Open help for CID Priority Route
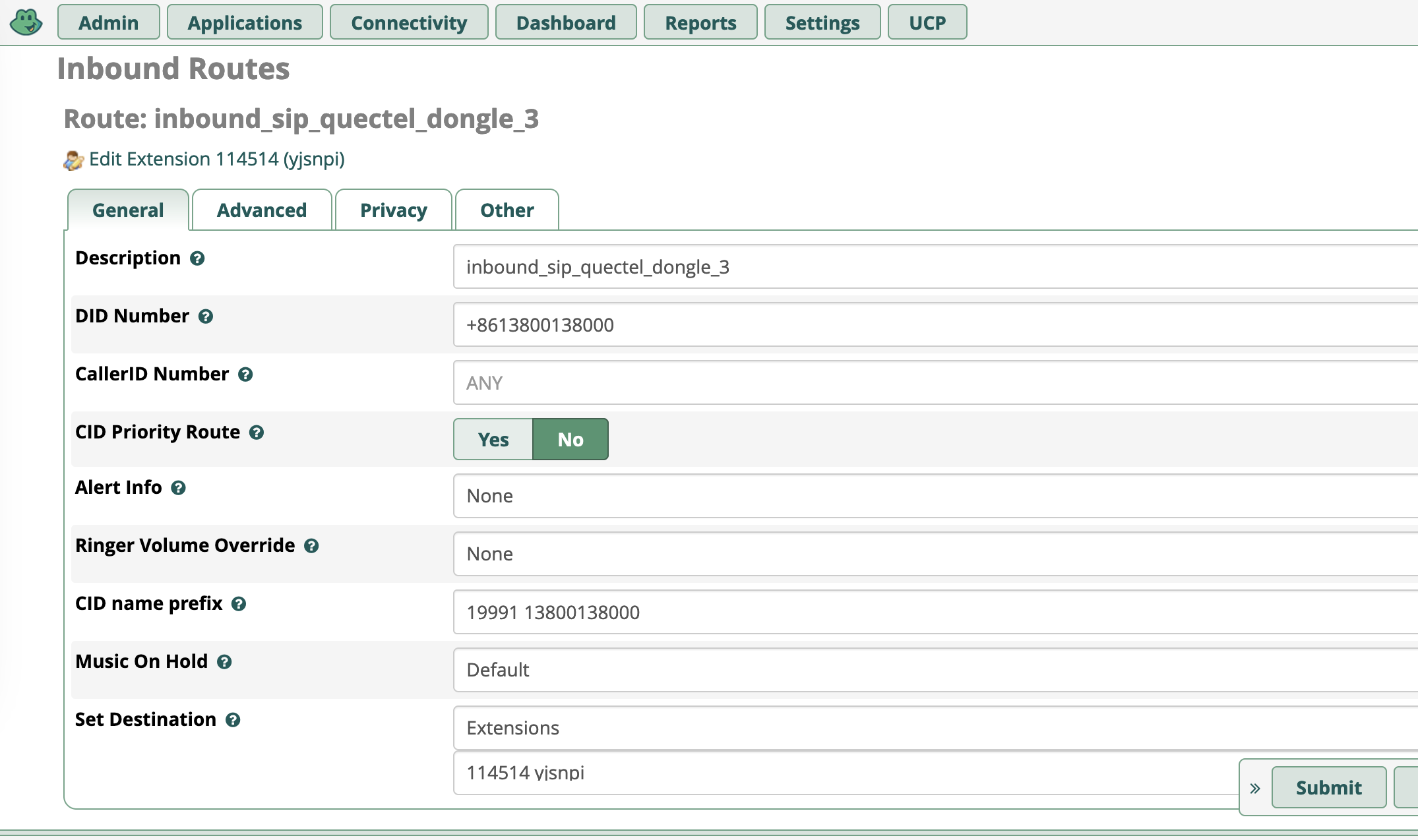1418x840 pixels. (x=257, y=432)
